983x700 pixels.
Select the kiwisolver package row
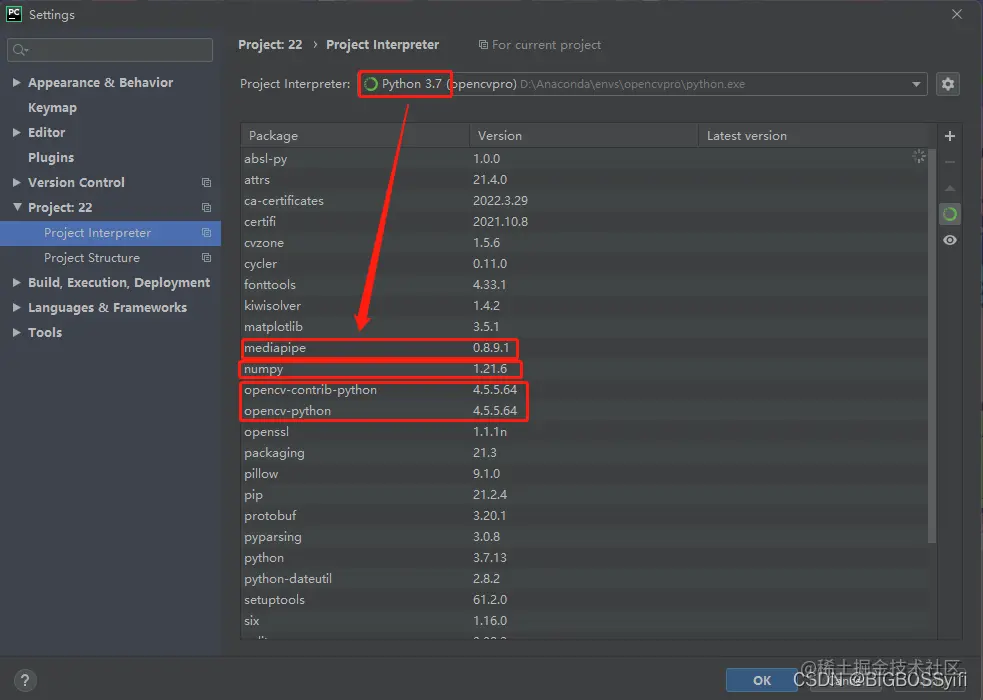pyautogui.click(x=584, y=306)
